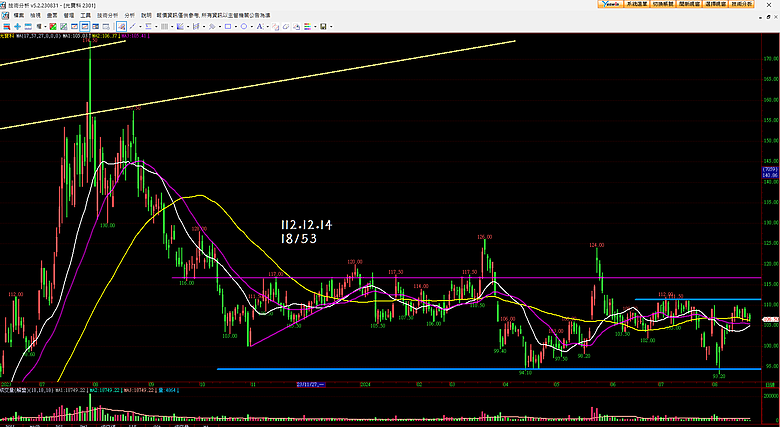This screenshot has height=427, width=780.
Task: Click the floppy disk save icon
Action: 323,26
